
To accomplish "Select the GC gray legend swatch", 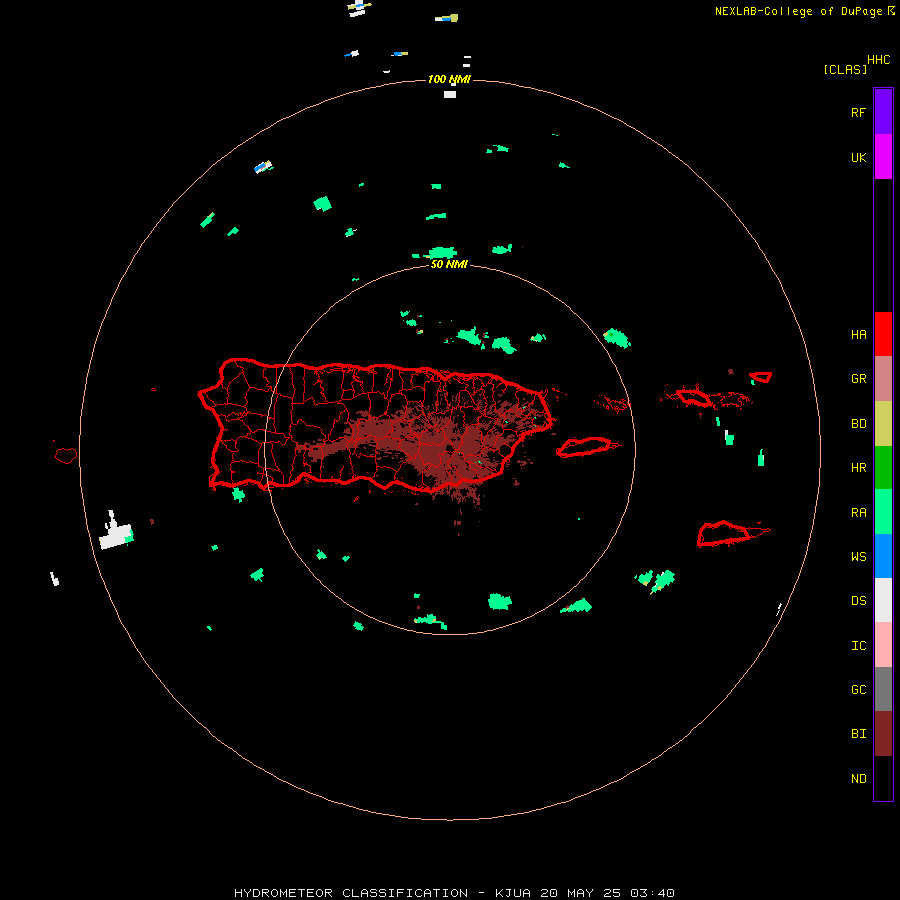I will tap(883, 689).
